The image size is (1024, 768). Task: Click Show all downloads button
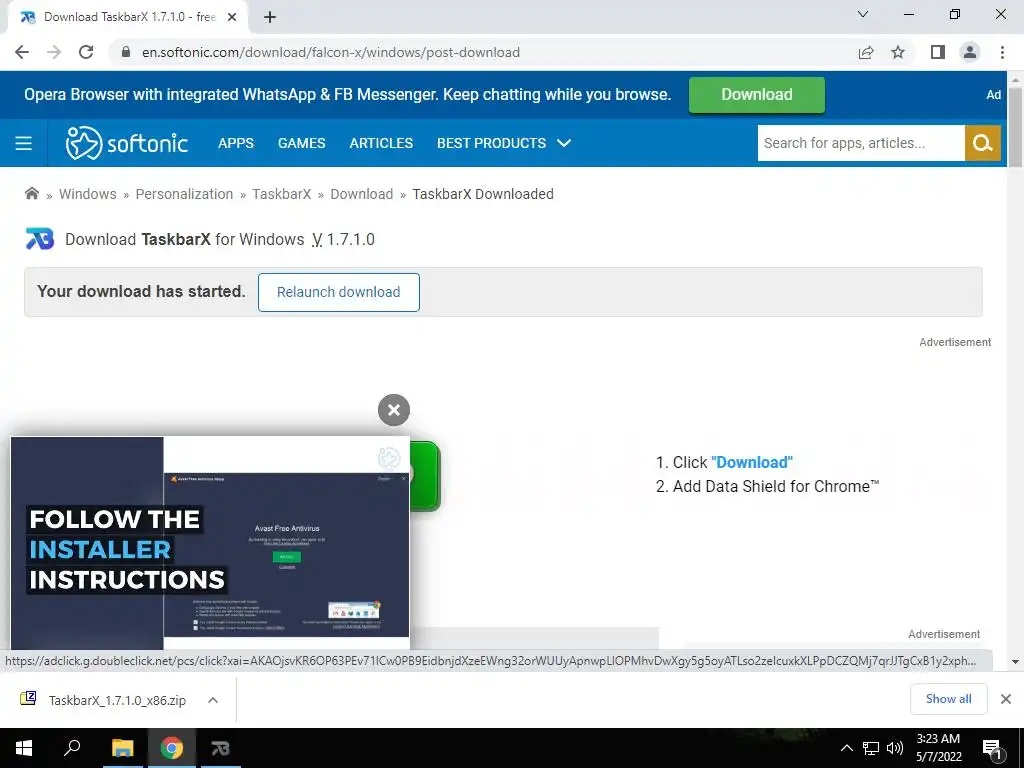click(948, 699)
